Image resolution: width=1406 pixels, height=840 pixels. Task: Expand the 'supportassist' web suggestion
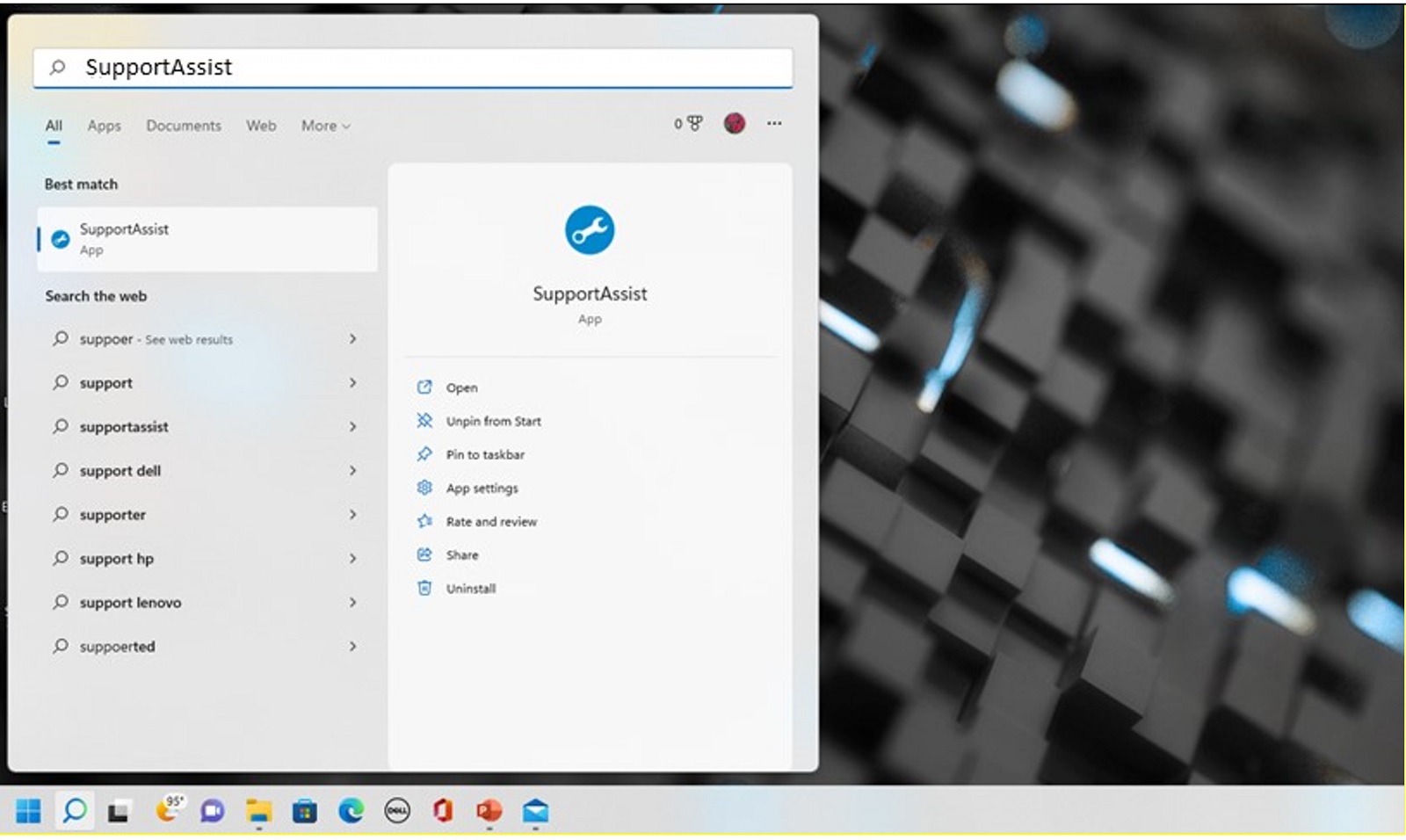tap(352, 427)
